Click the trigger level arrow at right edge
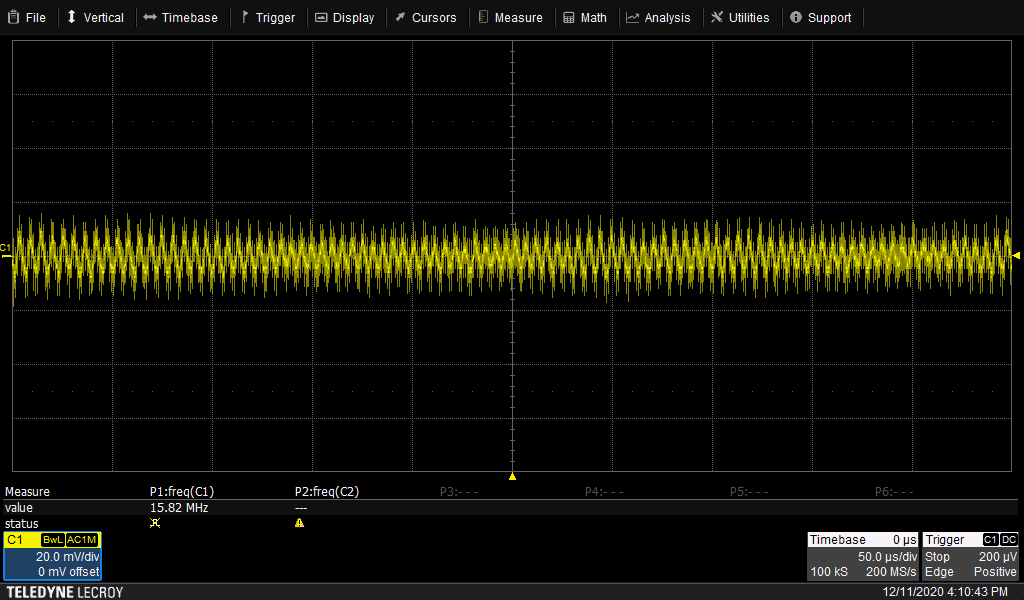 point(1016,256)
